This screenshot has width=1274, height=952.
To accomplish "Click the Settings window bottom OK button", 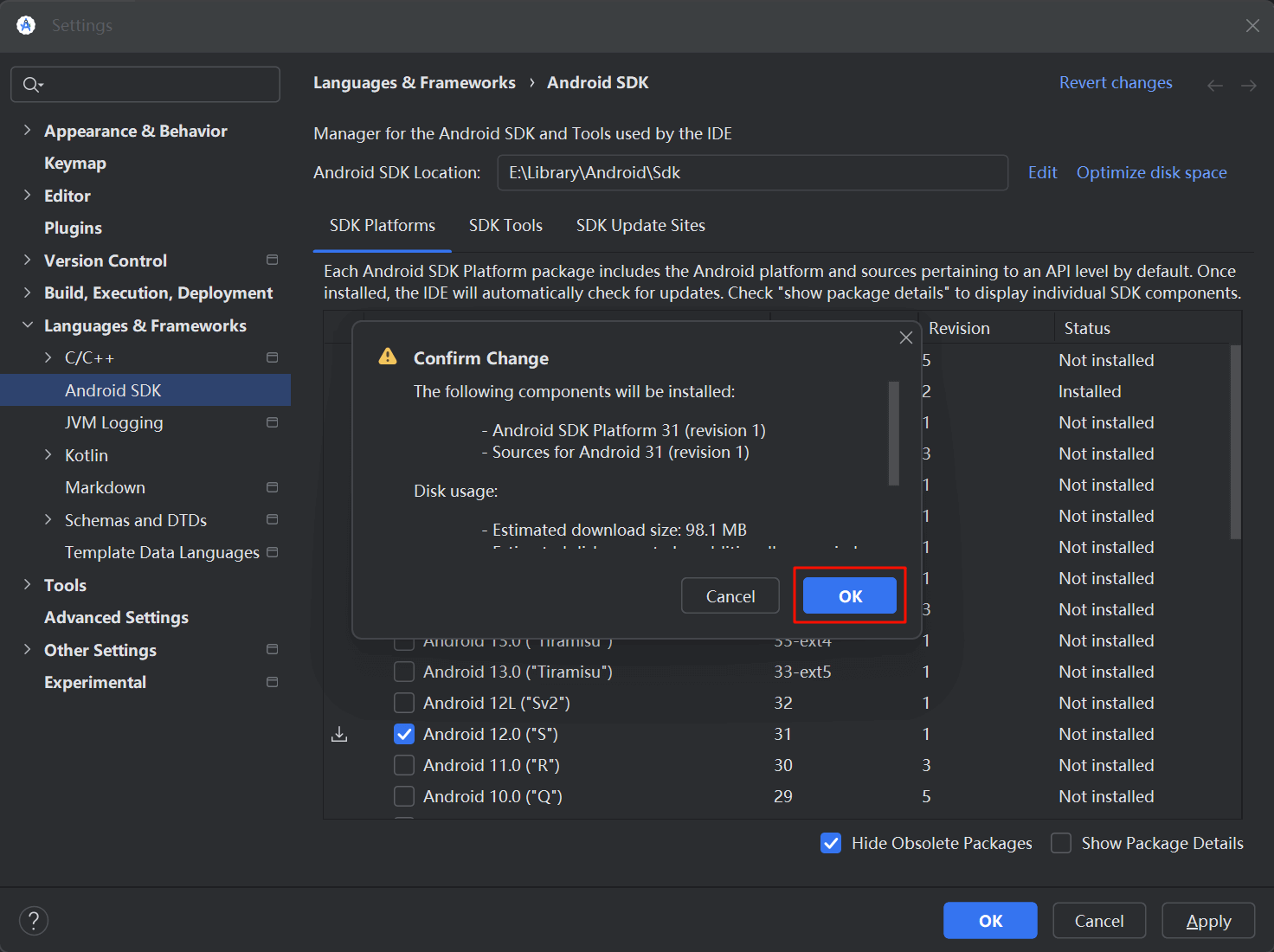I will 990,921.
